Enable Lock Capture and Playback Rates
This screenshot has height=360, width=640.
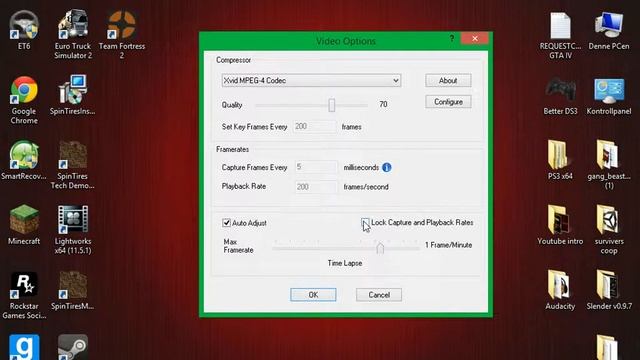(365, 223)
